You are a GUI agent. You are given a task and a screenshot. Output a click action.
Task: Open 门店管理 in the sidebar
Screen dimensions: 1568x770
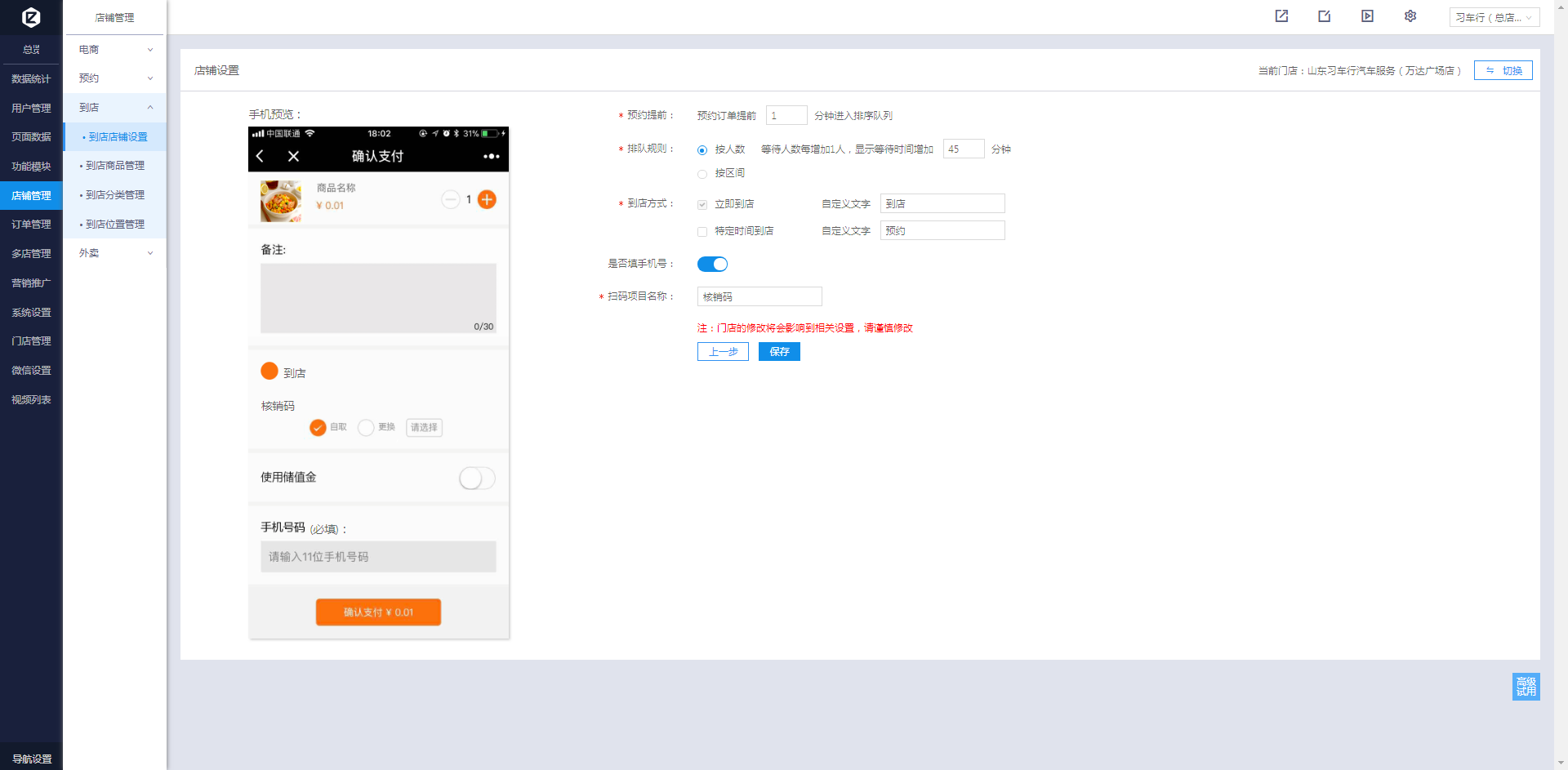(31, 341)
